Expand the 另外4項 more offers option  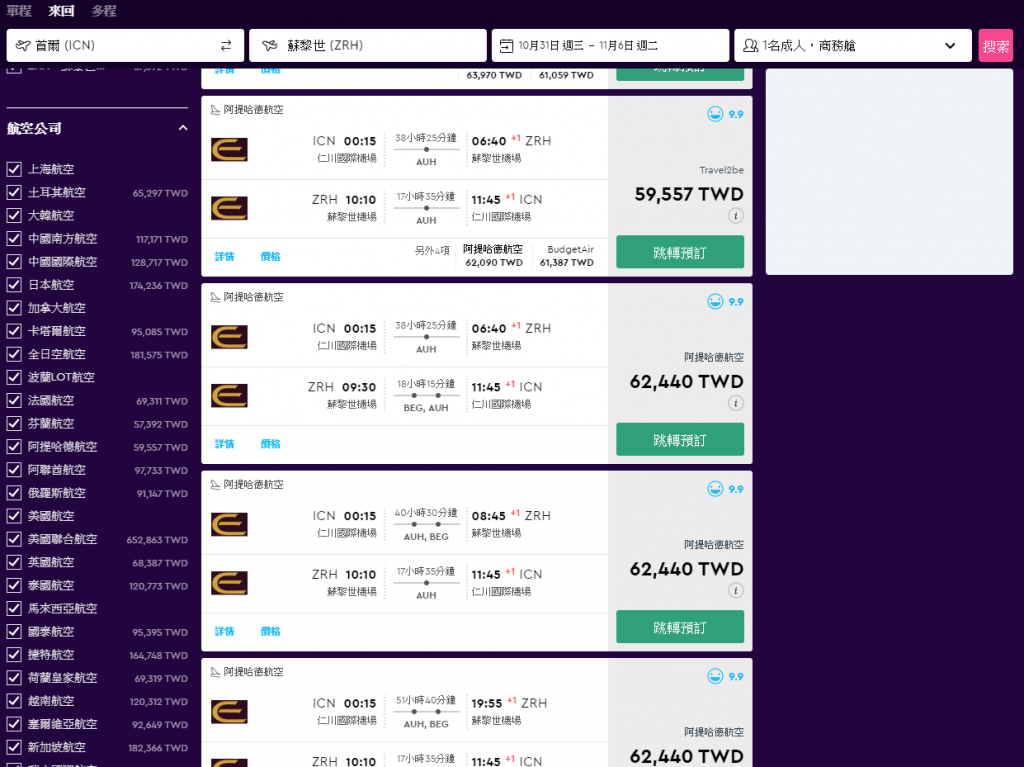tap(432, 249)
